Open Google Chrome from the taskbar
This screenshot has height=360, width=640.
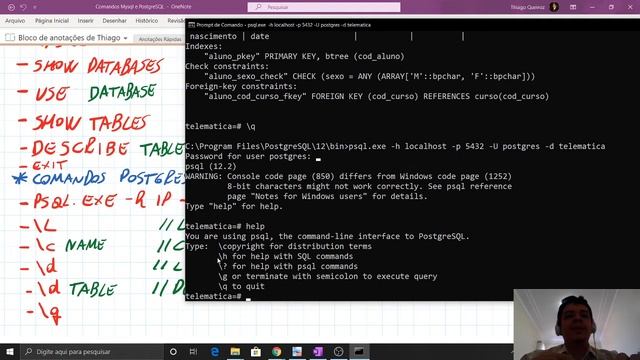click(276, 351)
